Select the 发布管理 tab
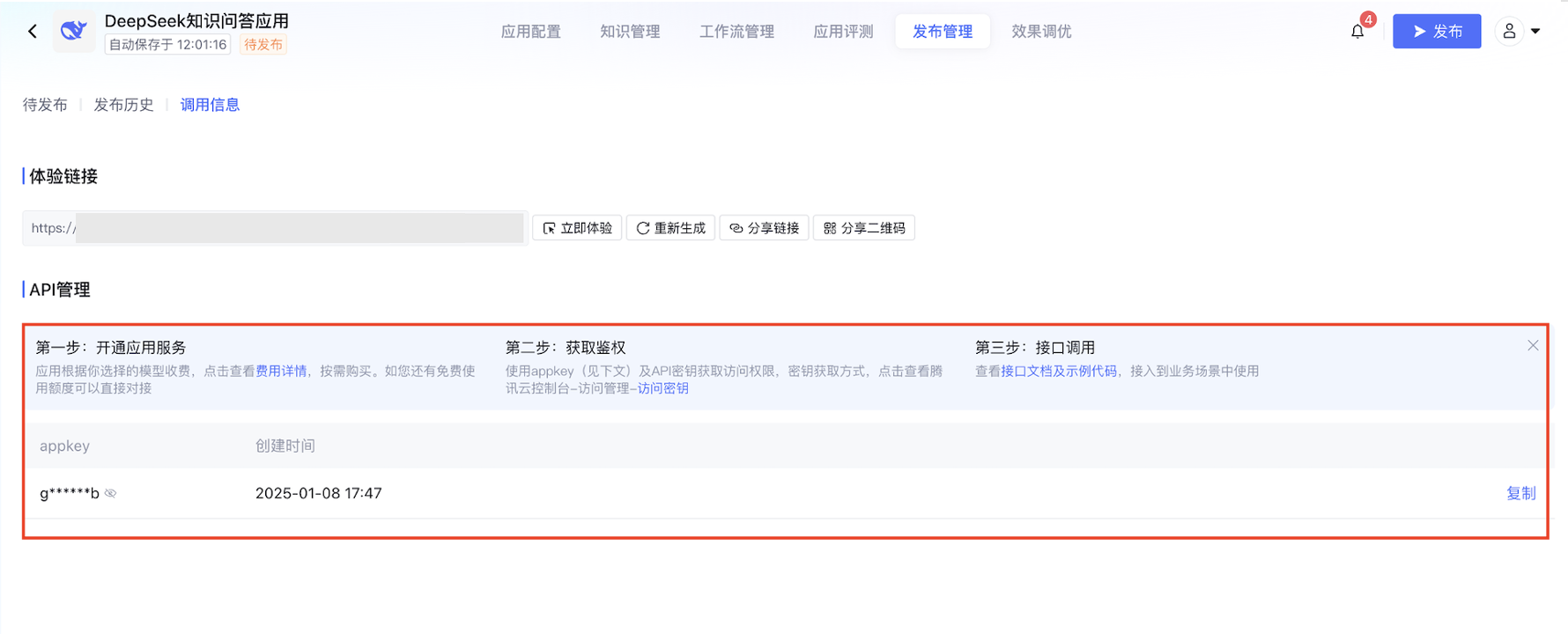This screenshot has width=1568, height=634. pos(943,32)
